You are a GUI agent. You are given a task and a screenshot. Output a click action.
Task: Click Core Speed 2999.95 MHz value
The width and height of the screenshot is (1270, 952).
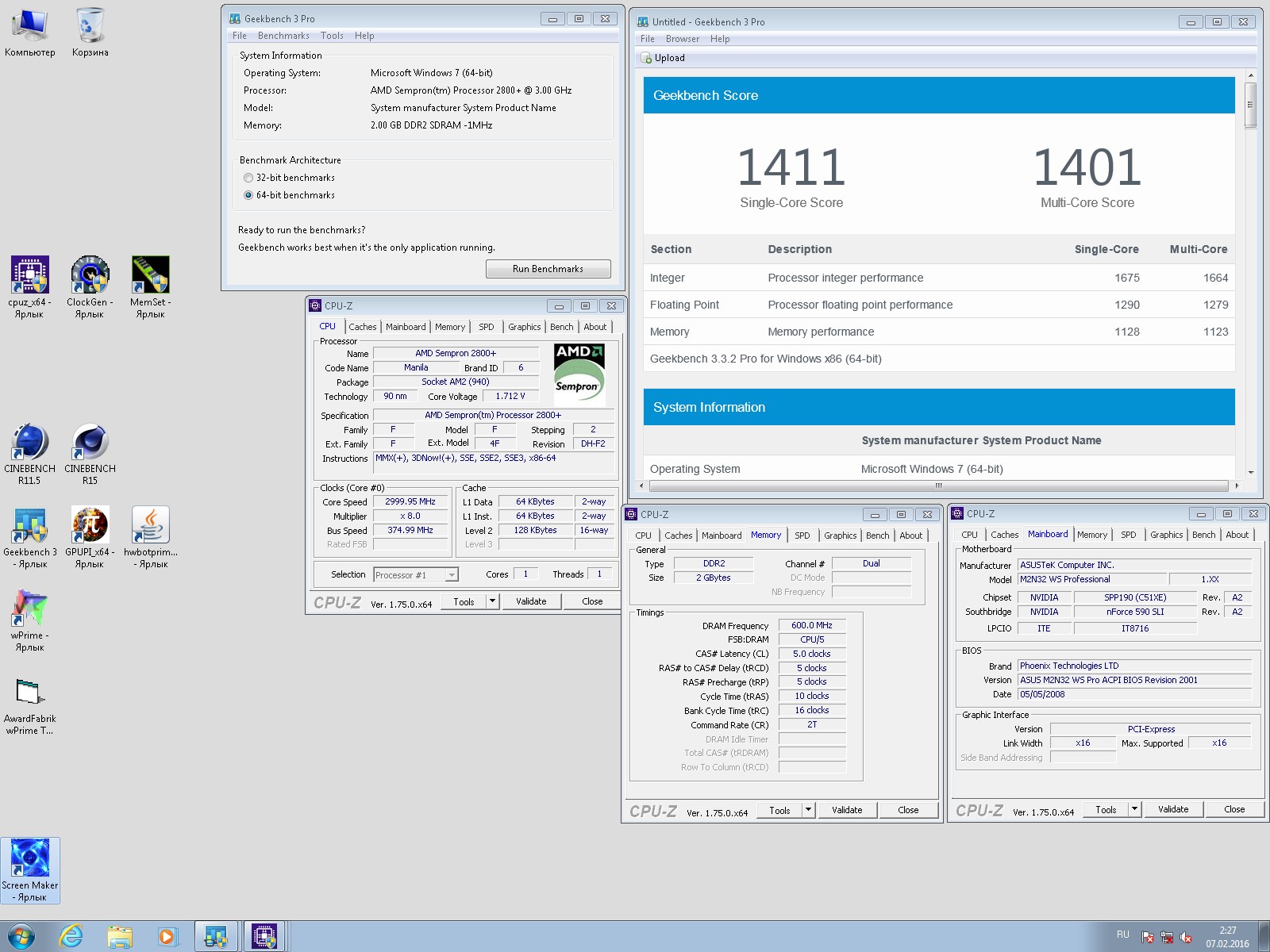click(x=410, y=501)
